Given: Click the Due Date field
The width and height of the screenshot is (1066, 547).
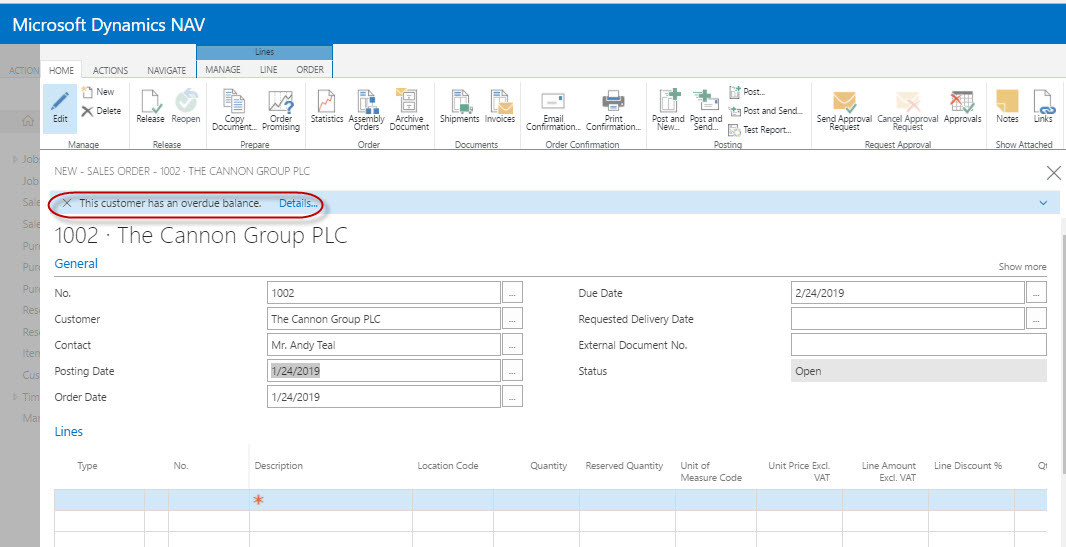Looking at the screenshot, I should [908, 293].
